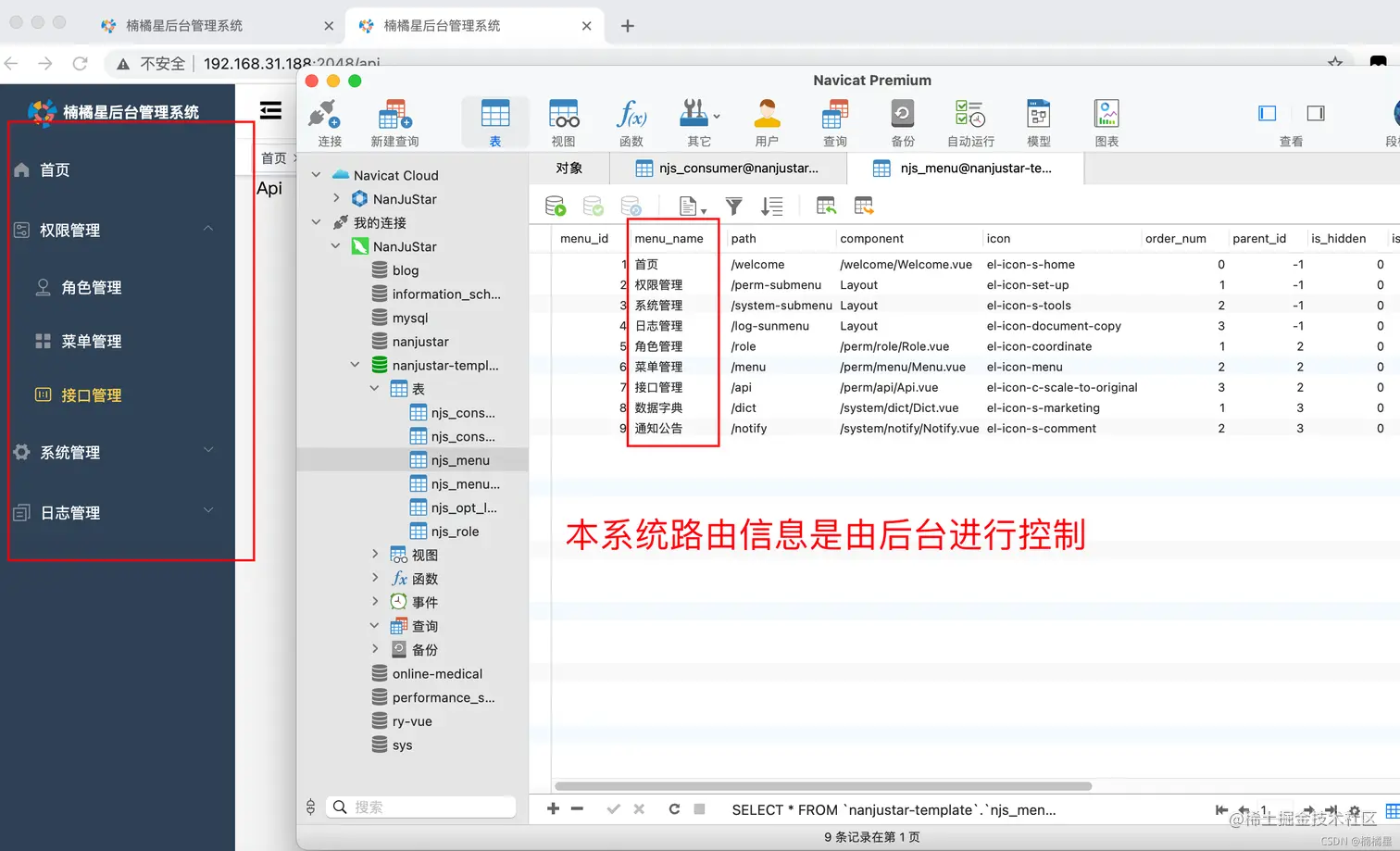Open the 视图 (Views) panel icon
Image resolution: width=1400 pixels, height=851 pixels.
564,120
